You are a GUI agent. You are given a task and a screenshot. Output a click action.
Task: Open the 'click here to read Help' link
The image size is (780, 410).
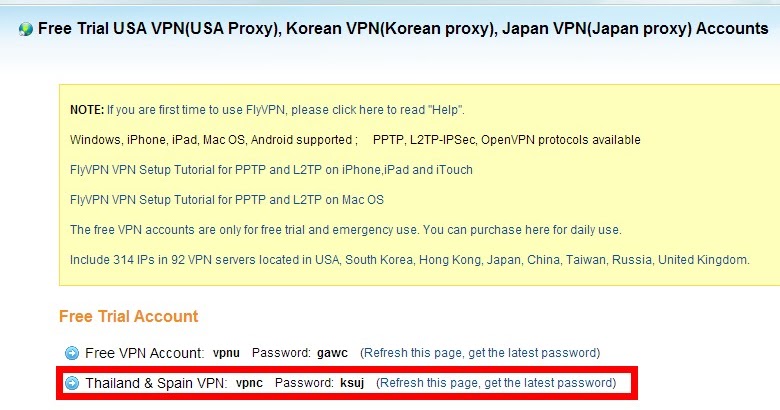click(378, 110)
